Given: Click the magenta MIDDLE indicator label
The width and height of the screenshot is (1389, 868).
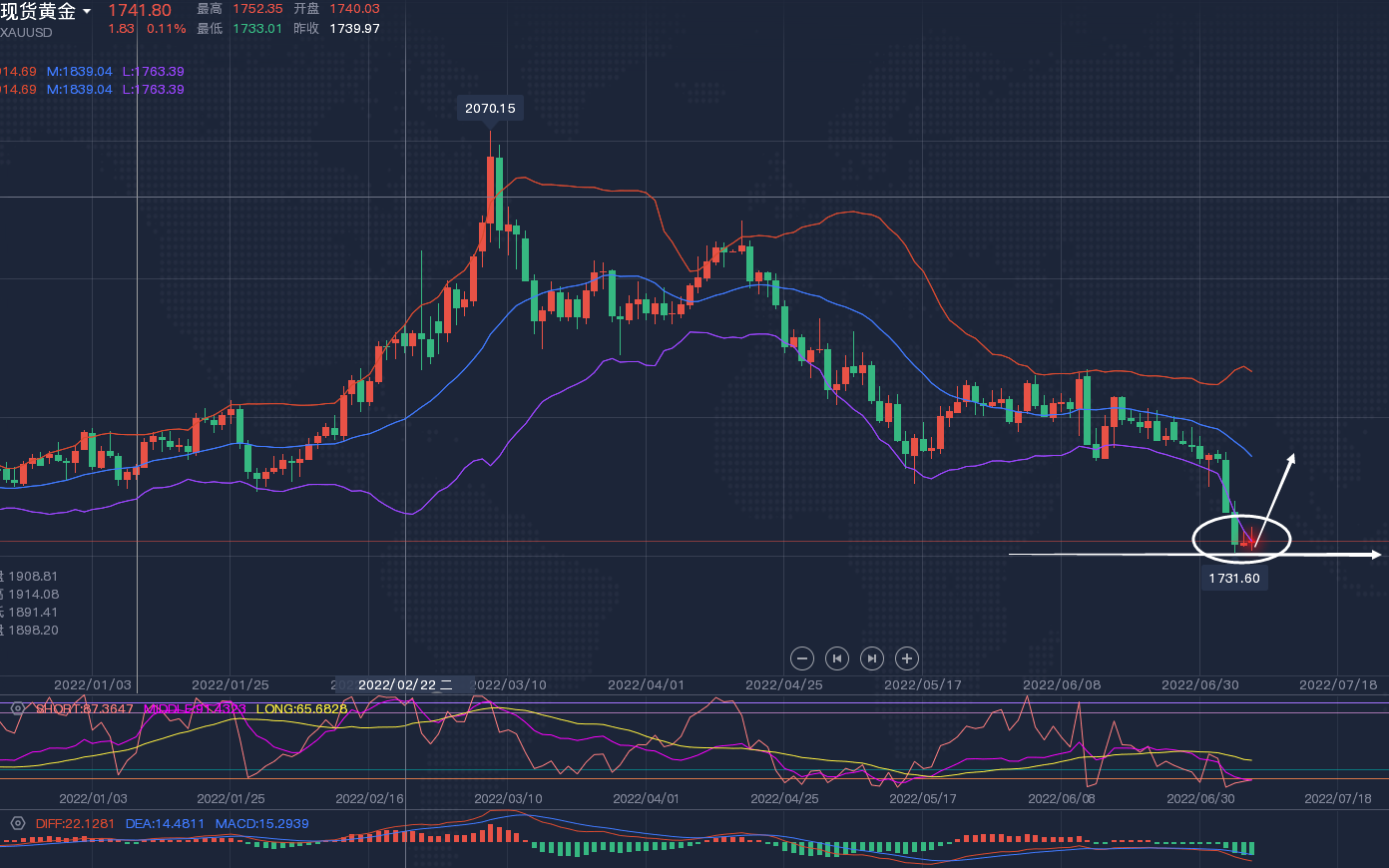Looking at the screenshot, I should [x=195, y=708].
